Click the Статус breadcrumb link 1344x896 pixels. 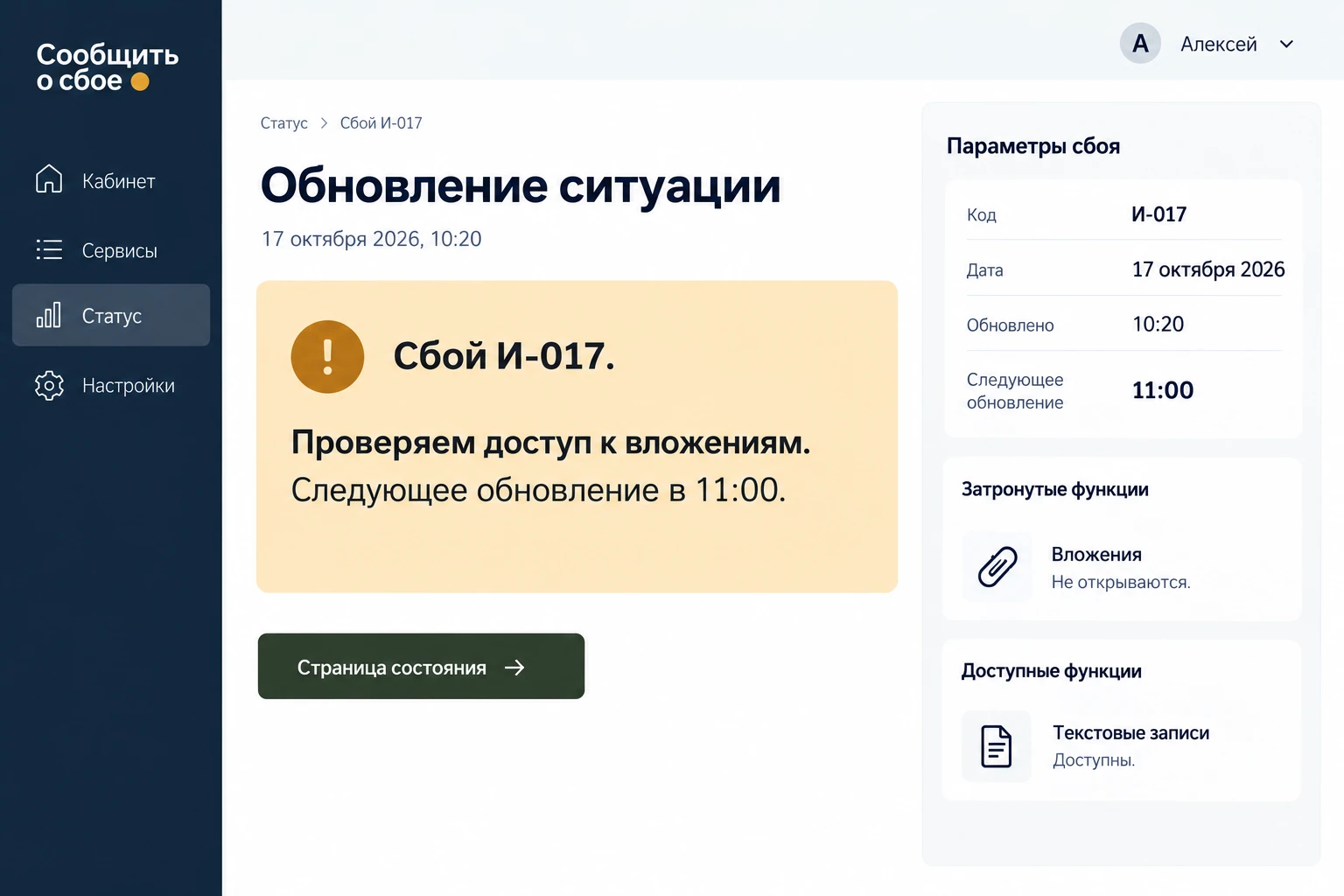[x=283, y=123]
